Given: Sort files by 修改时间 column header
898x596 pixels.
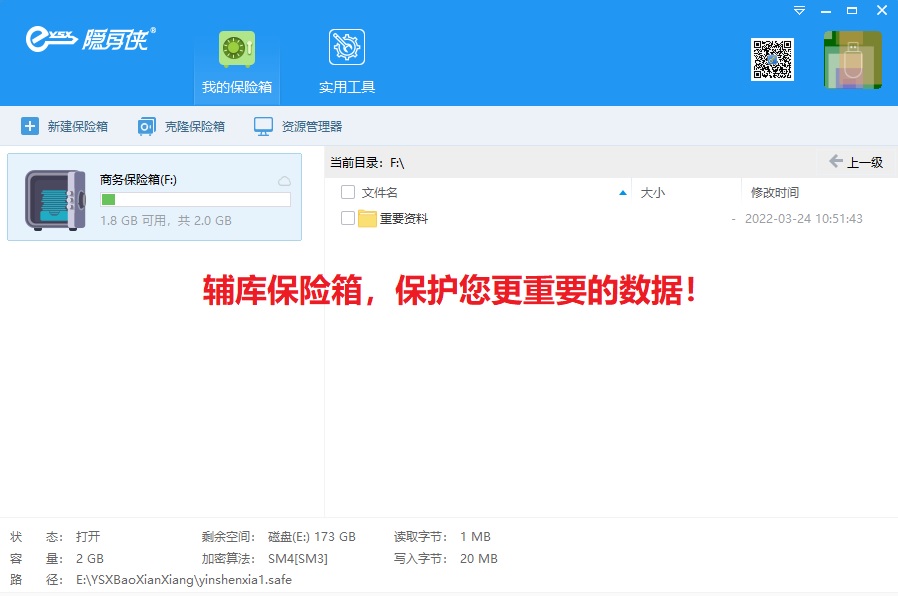Looking at the screenshot, I should tap(775, 192).
